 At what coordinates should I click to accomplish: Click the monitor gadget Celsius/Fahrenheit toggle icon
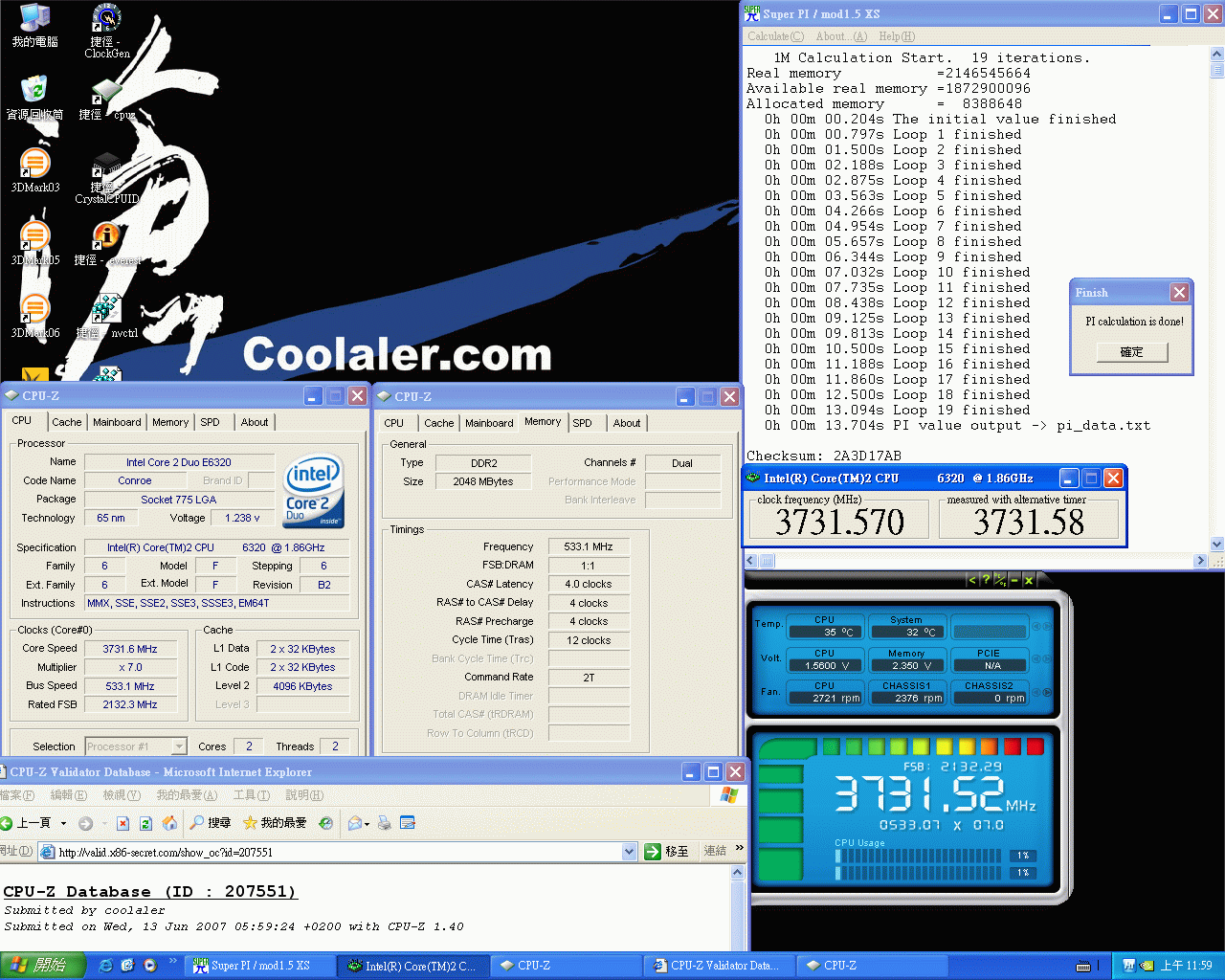[x=1000, y=580]
